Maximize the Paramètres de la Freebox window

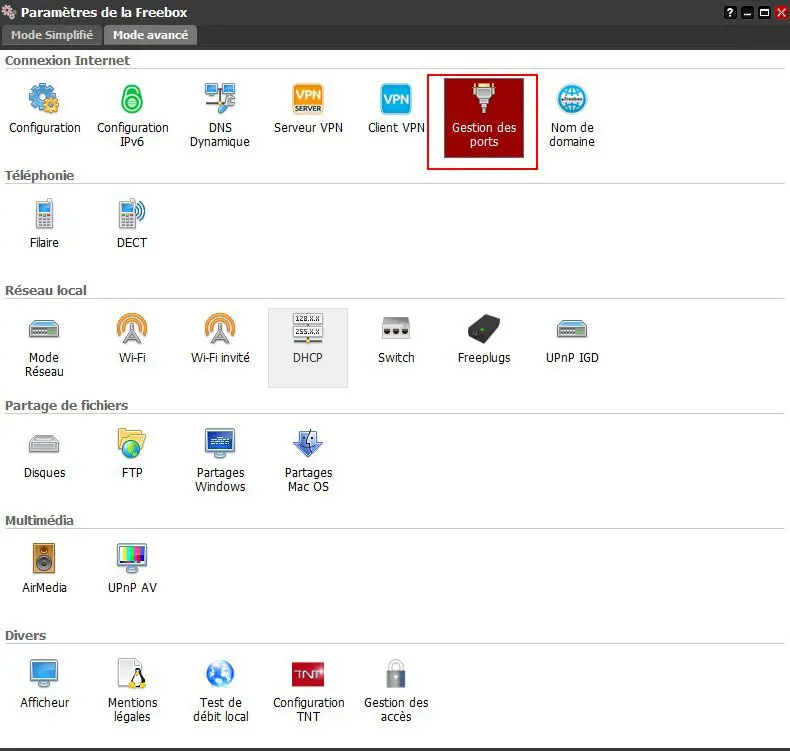tap(764, 13)
